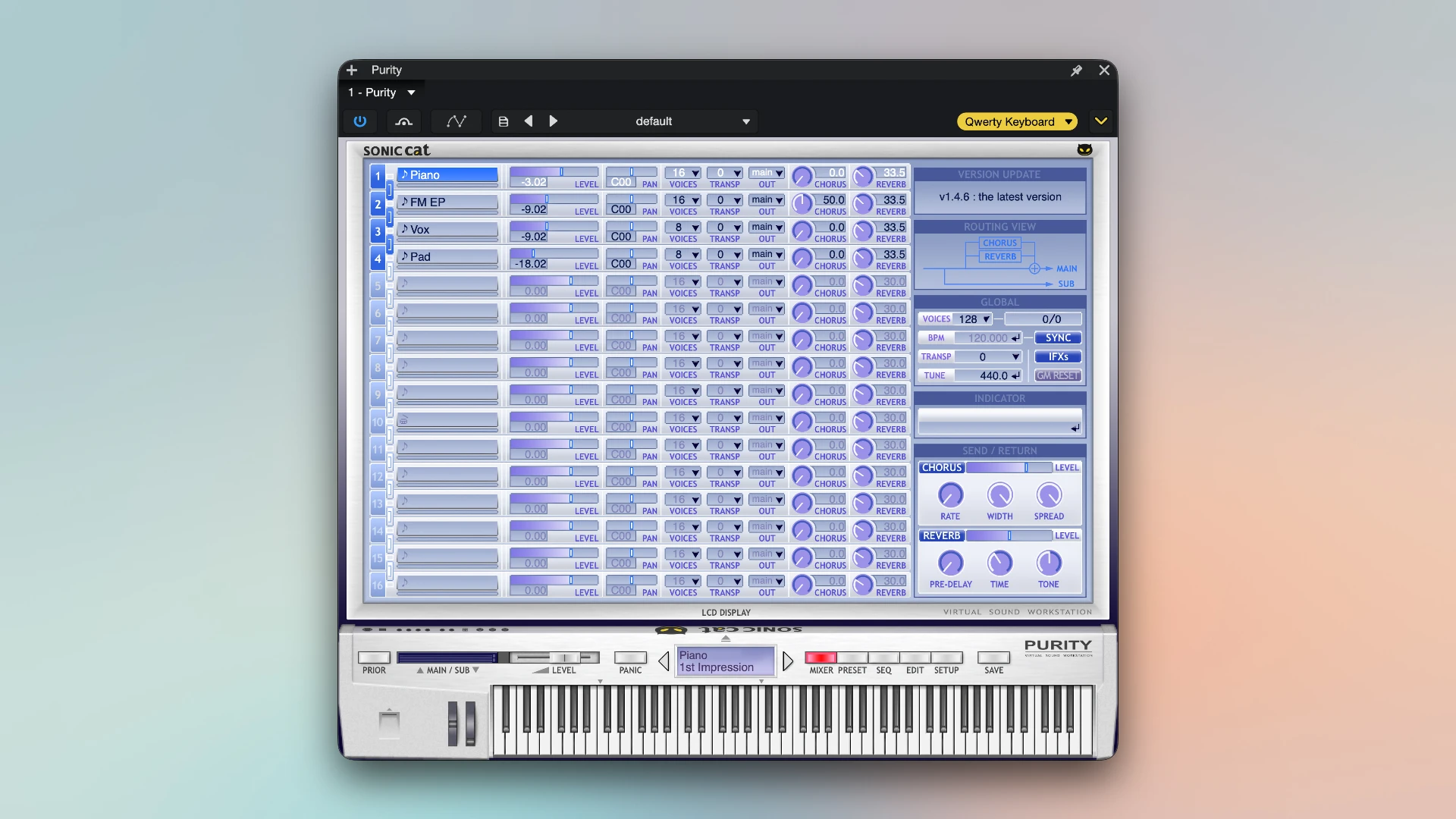Click the PANIC button
The image size is (1456, 819).
click(x=630, y=658)
